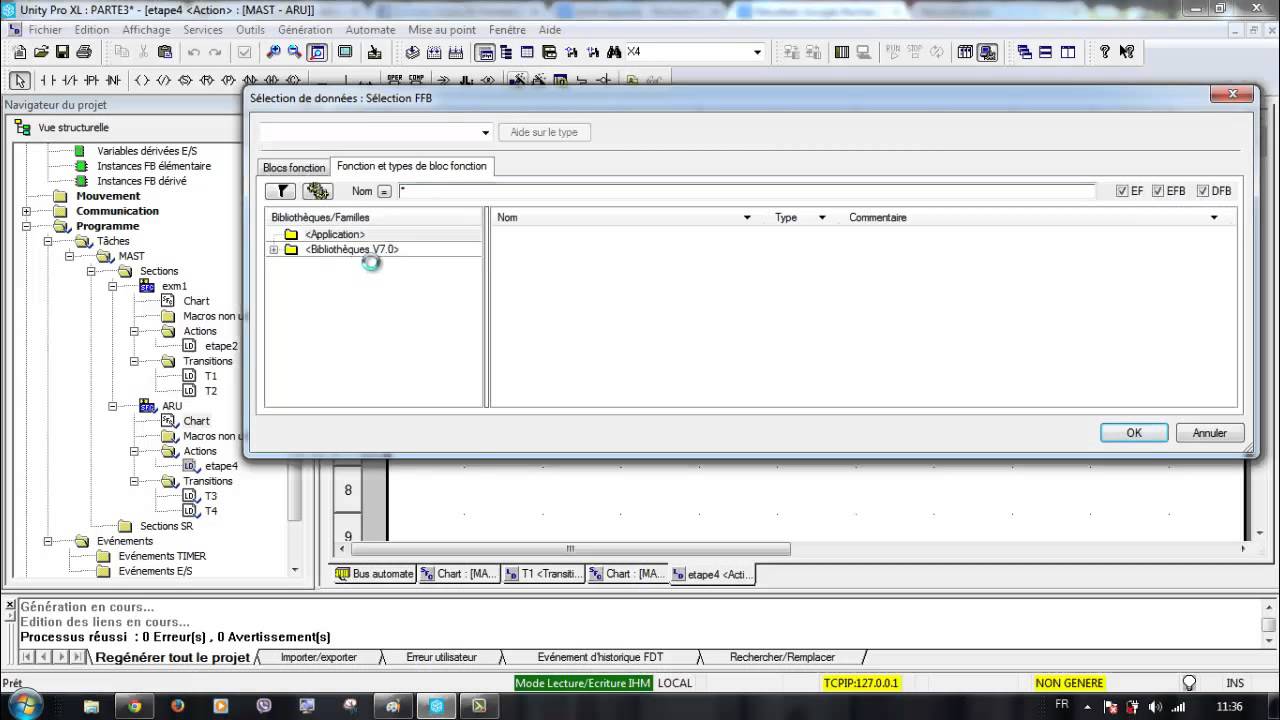Click inside the Nom filter field

point(747,191)
